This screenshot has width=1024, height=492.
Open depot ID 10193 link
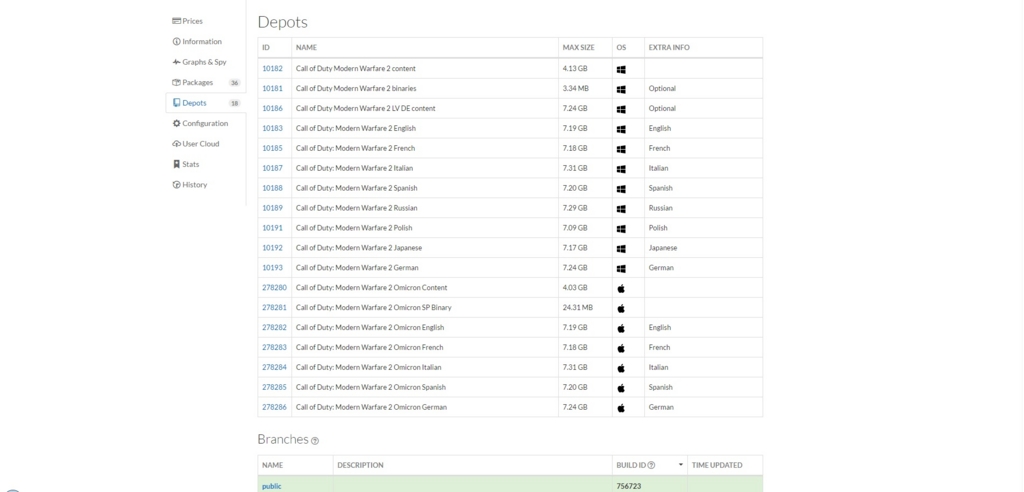272,268
